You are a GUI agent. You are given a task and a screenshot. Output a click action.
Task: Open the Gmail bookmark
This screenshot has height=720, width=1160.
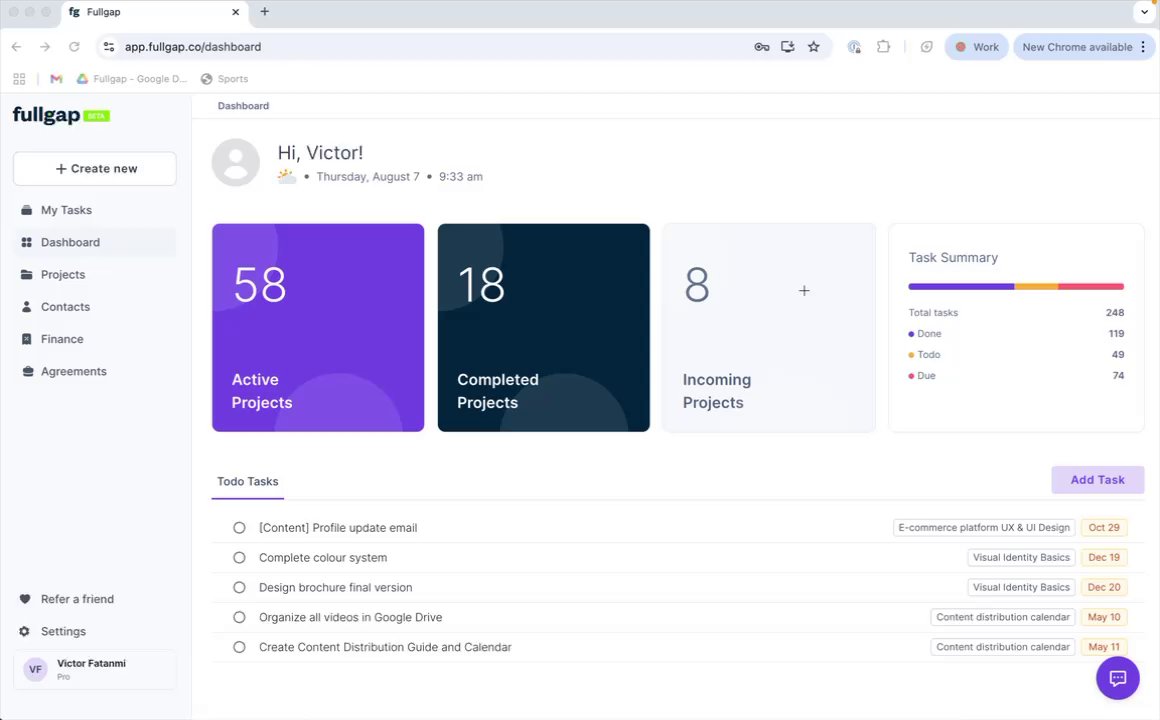pos(56,78)
